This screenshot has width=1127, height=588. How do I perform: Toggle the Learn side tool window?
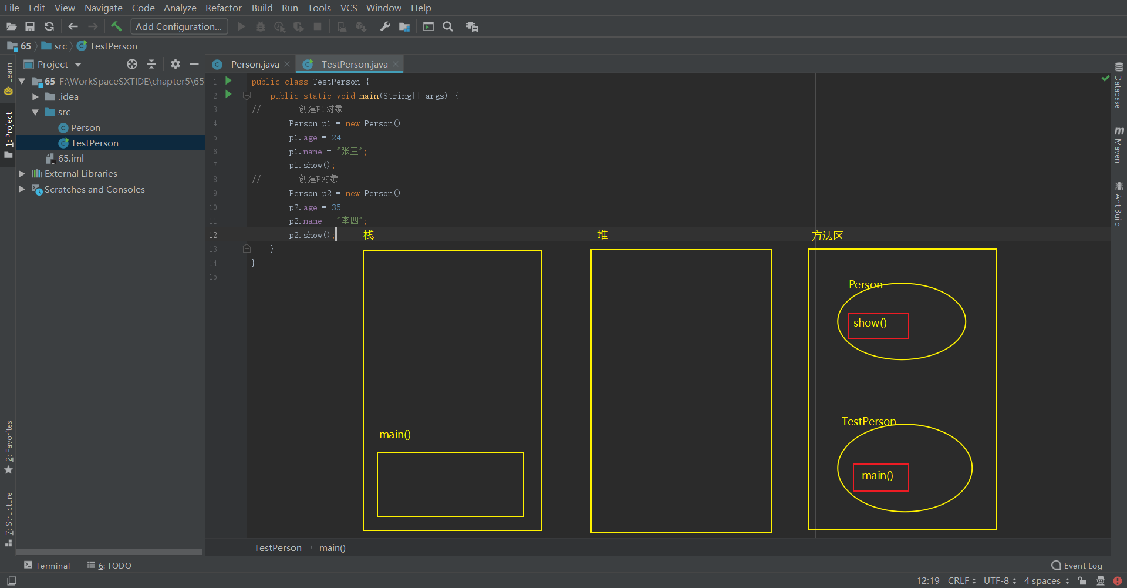tap(8, 78)
